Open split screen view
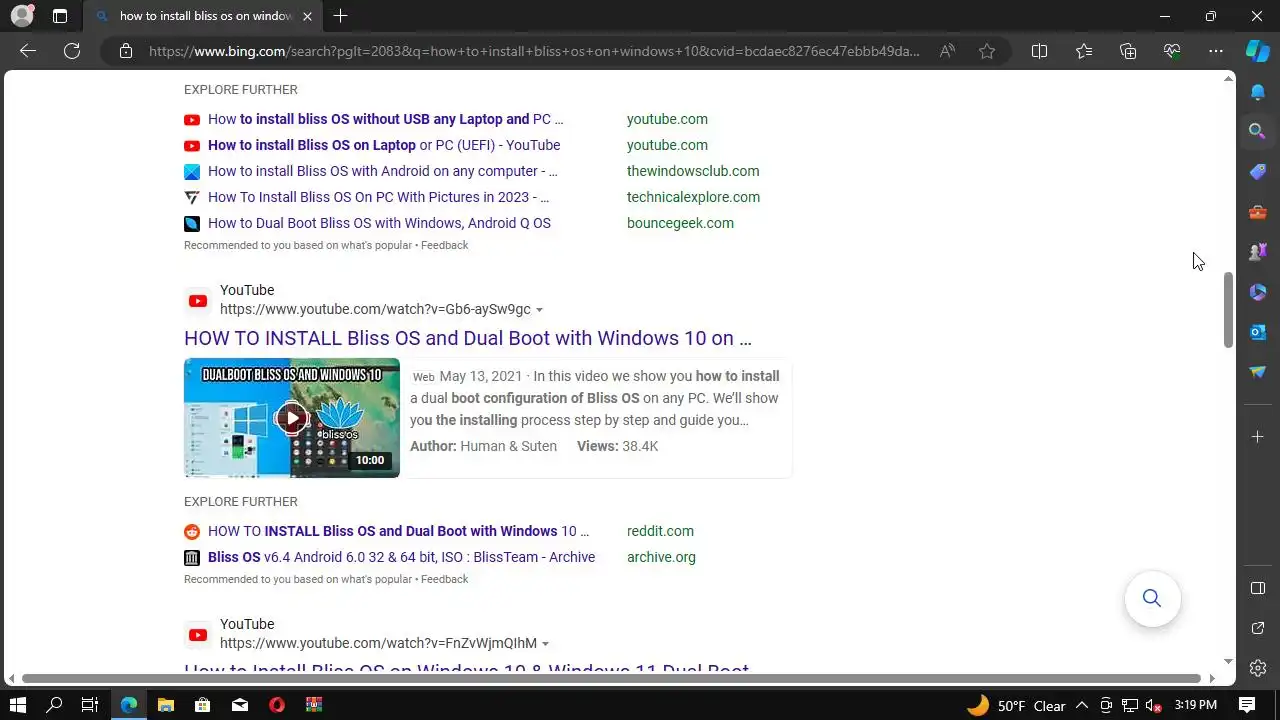The image size is (1280, 720). pos(1039,51)
